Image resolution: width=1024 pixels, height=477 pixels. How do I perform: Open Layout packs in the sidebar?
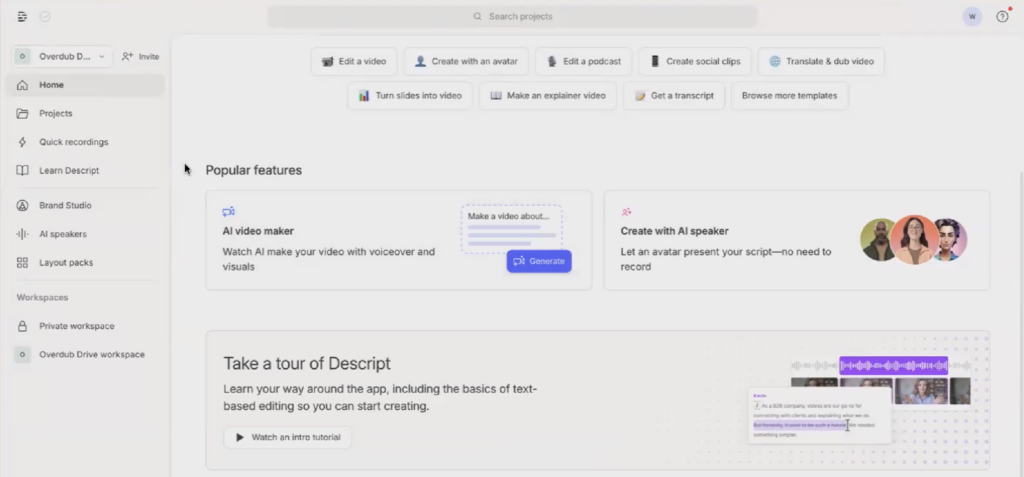click(x=85, y=263)
